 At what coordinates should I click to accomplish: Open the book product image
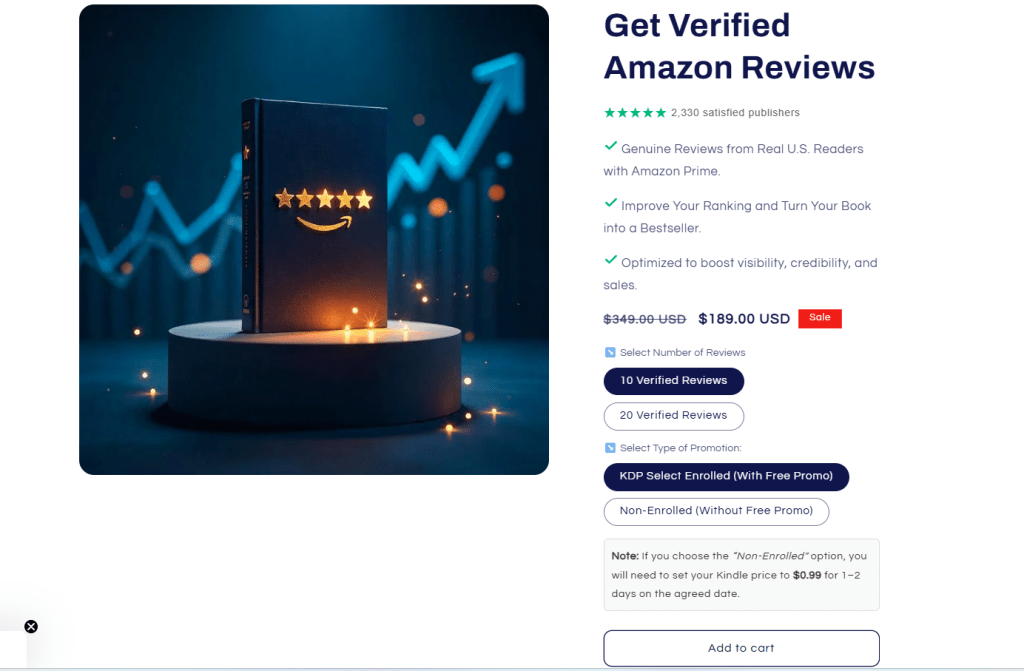pos(313,240)
